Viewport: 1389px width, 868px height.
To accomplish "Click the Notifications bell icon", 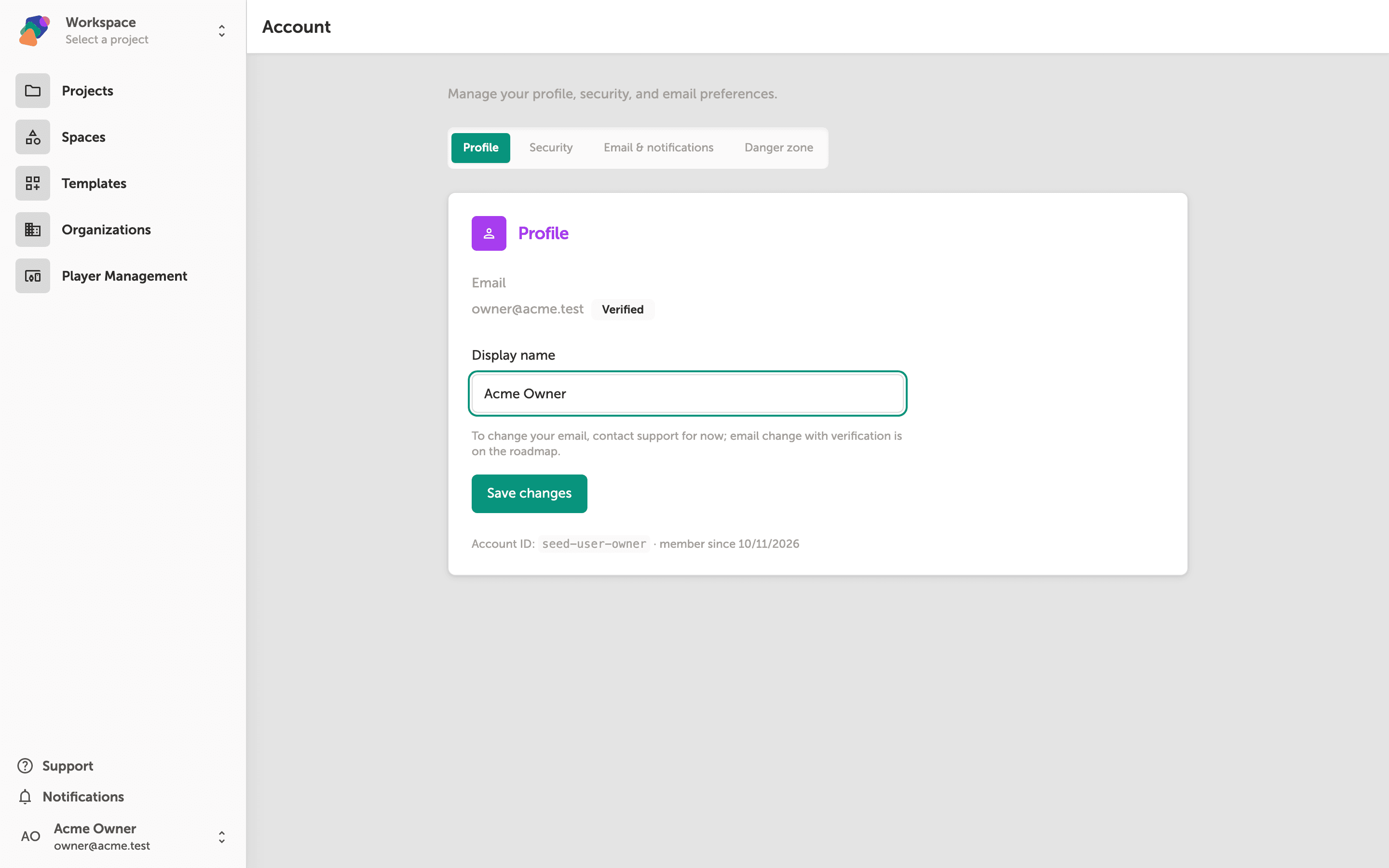I will point(25,797).
